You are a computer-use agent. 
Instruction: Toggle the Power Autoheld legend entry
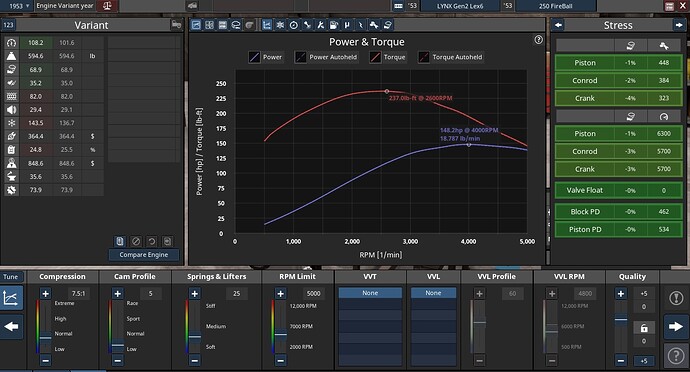click(327, 57)
